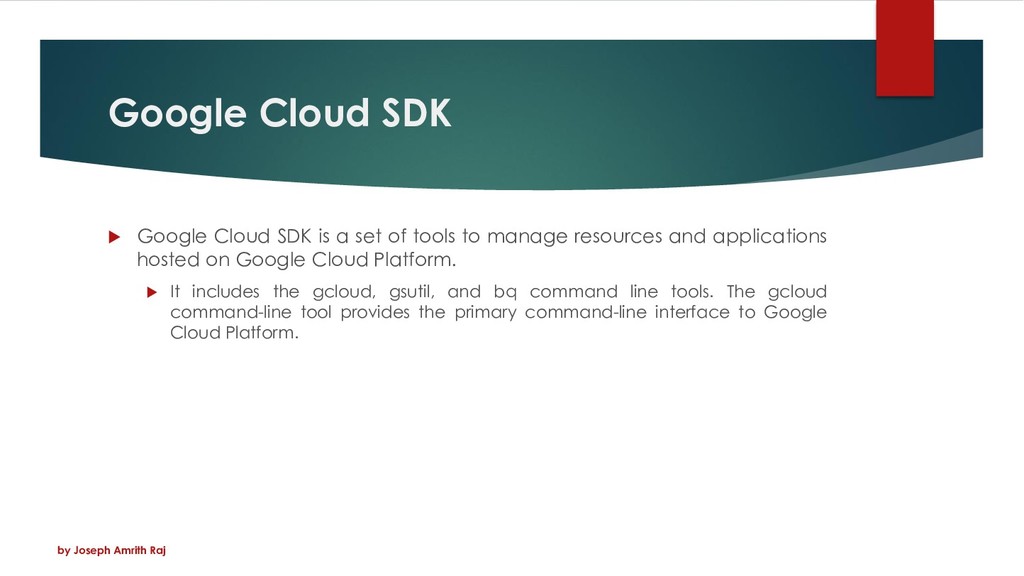1024x576 pixels.
Task: Click the 'by Joseph Amrith Raj' footer text
Action: coord(112,551)
